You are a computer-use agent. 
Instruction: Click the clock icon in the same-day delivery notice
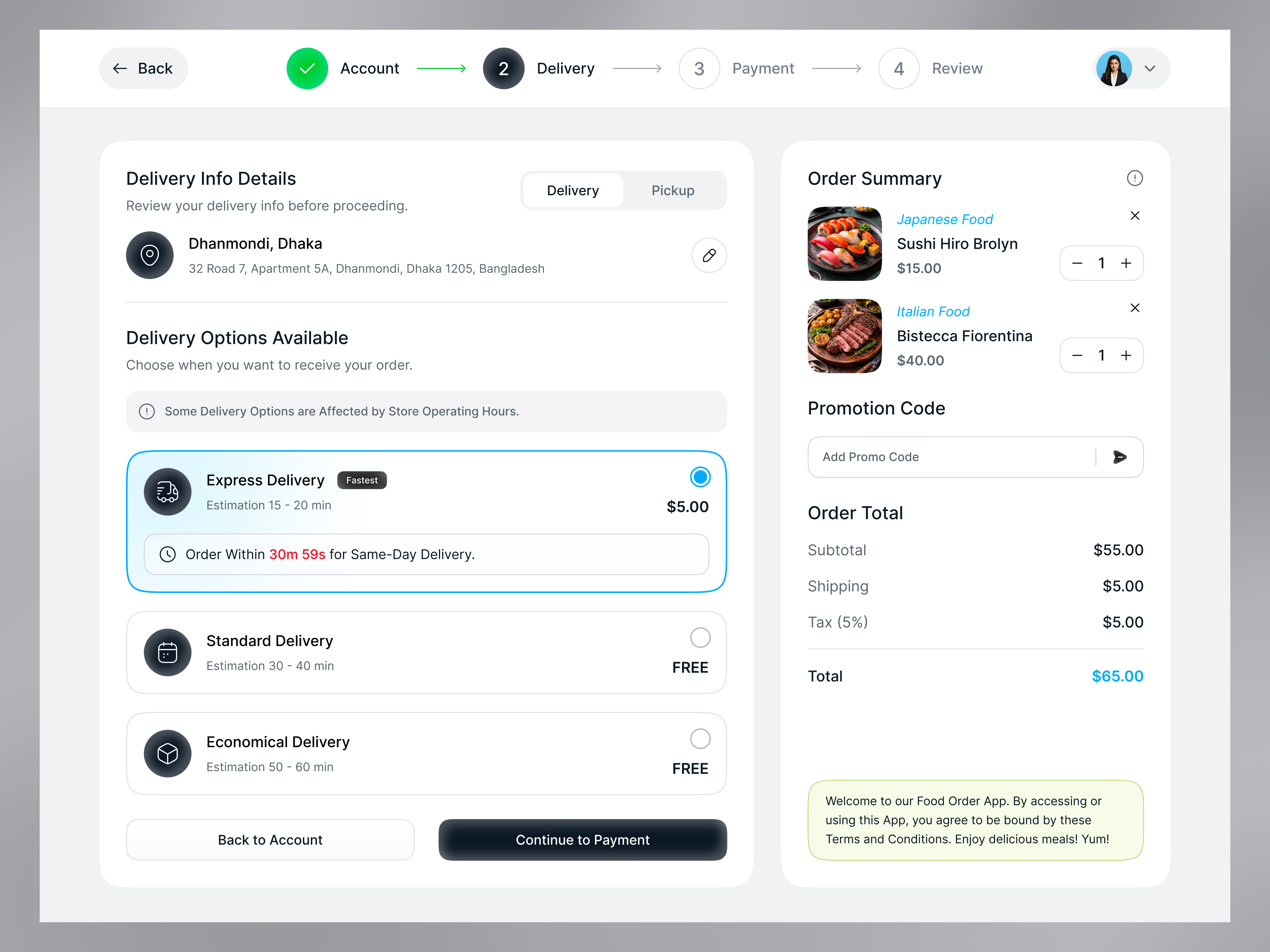coord(167,554)
